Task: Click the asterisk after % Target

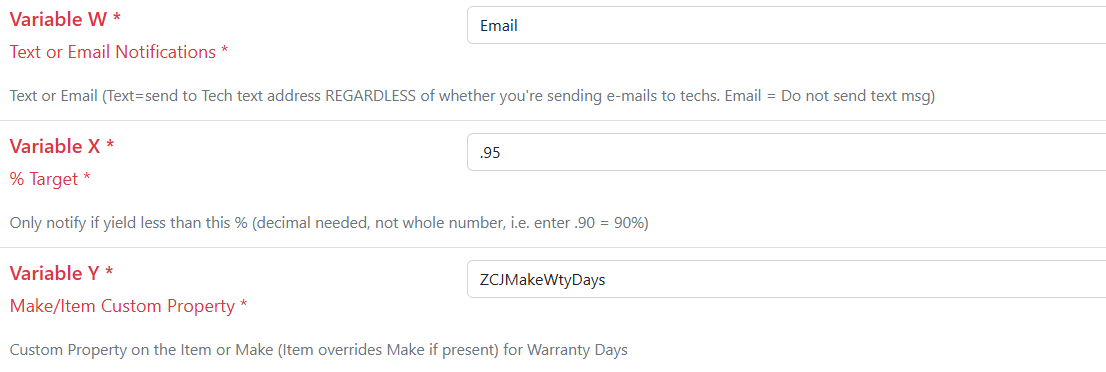Action: pos(86,177)
